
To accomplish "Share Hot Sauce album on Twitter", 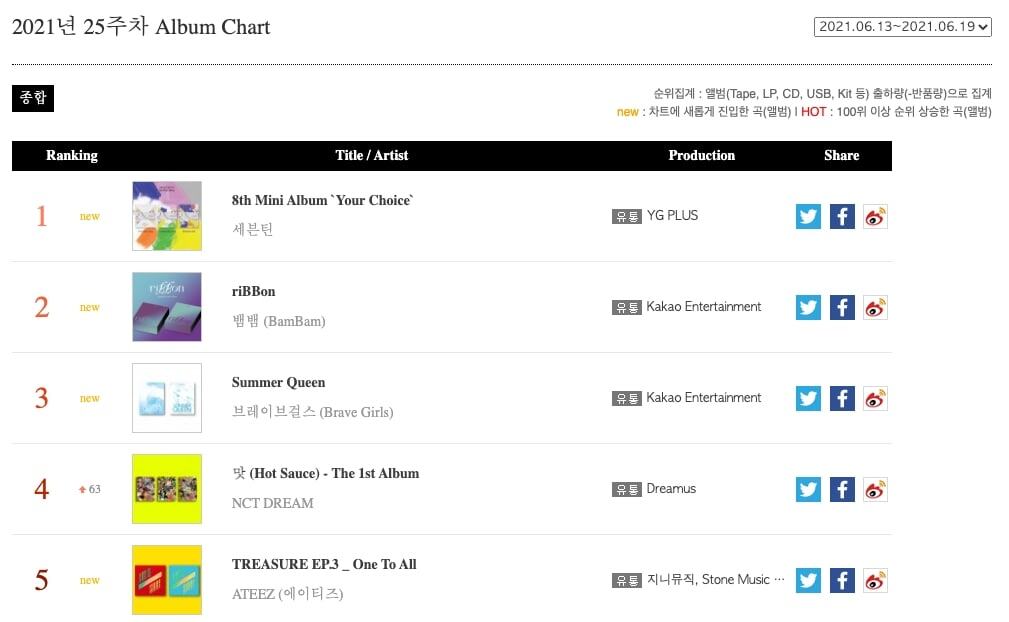I will pyautogui.click(x=808, y=489).
